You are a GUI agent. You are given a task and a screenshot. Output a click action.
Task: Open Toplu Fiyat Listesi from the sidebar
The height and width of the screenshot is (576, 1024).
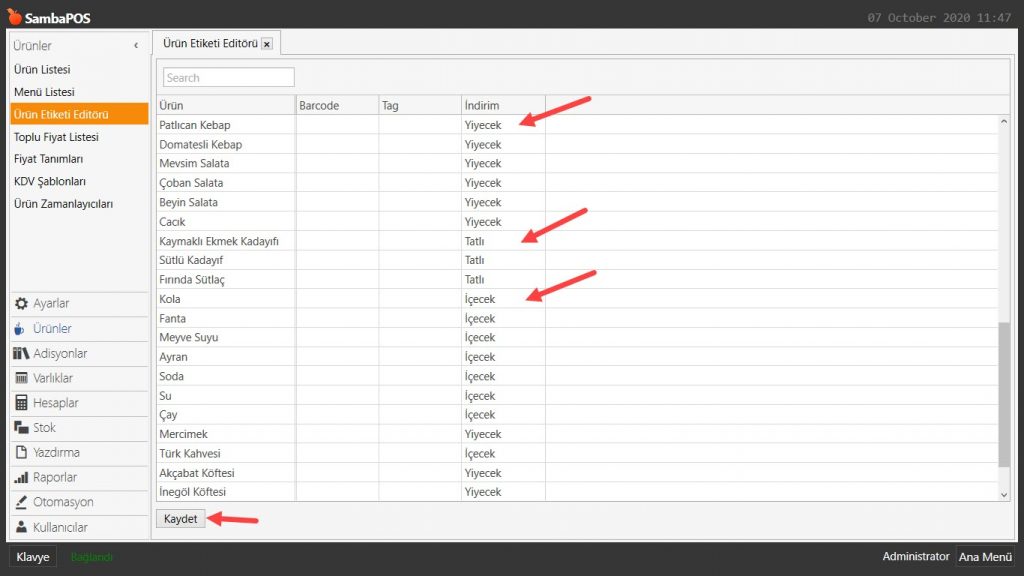click(56, 137)
